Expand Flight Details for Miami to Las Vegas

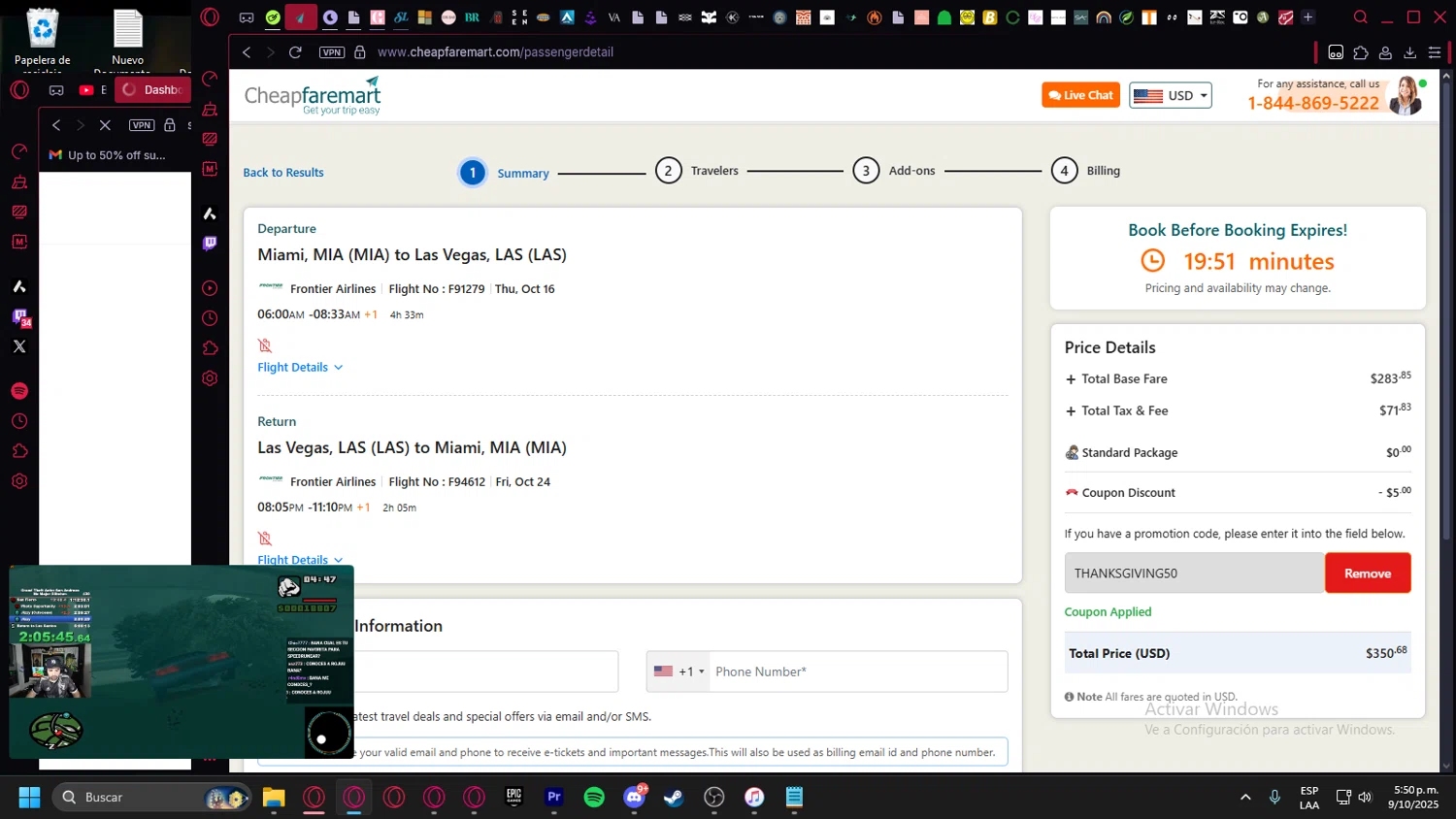(x=300, y=368)
